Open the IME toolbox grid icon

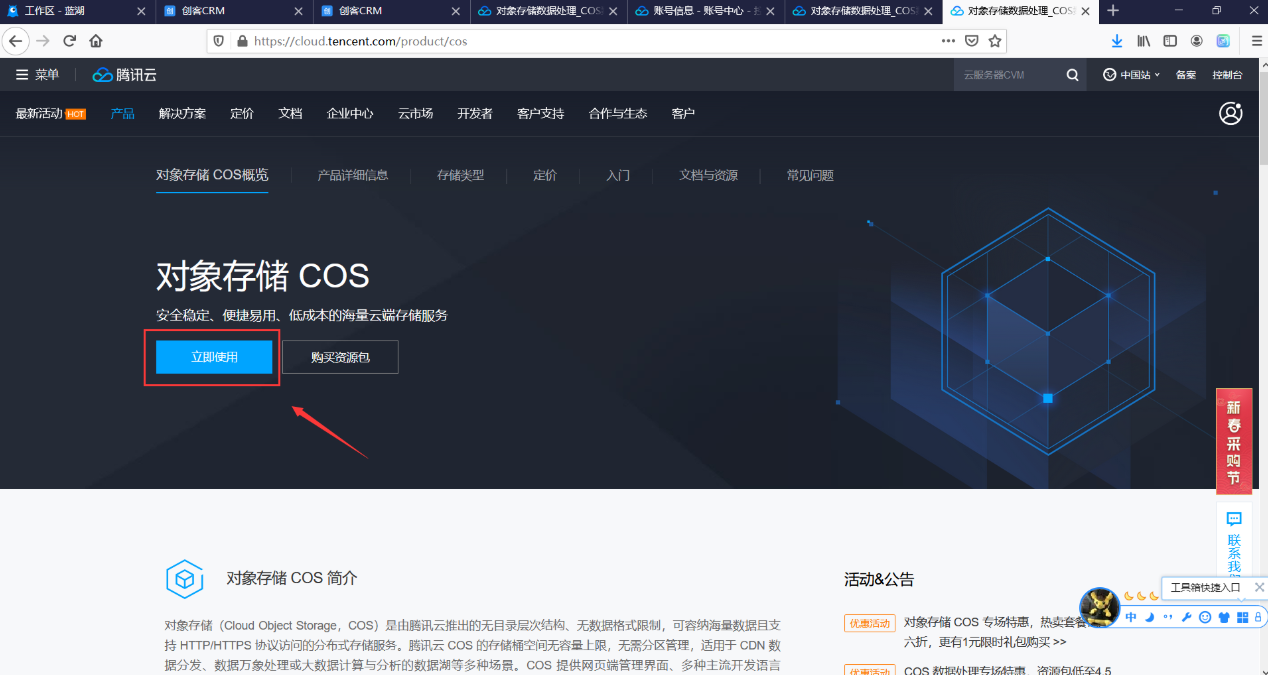click(1242, 617)
